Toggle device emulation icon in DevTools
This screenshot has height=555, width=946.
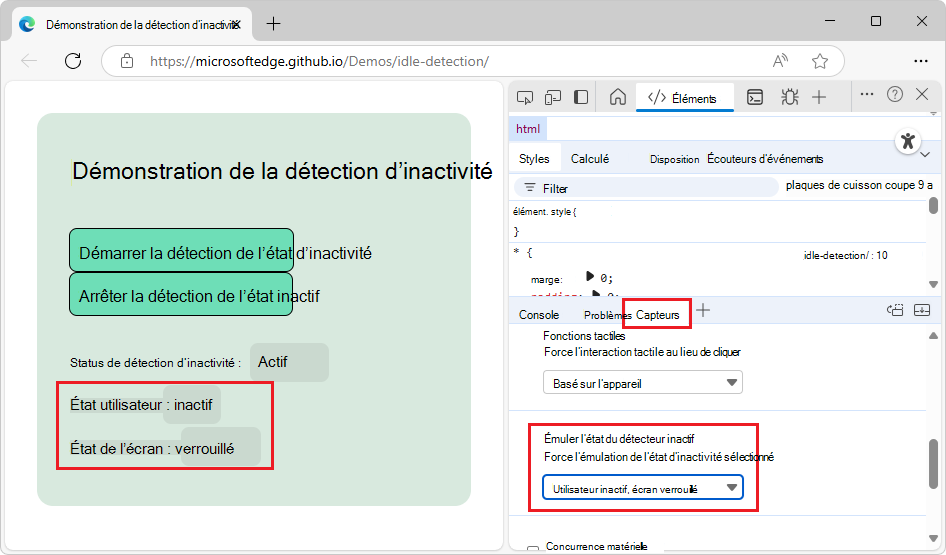tap(553, 97)
